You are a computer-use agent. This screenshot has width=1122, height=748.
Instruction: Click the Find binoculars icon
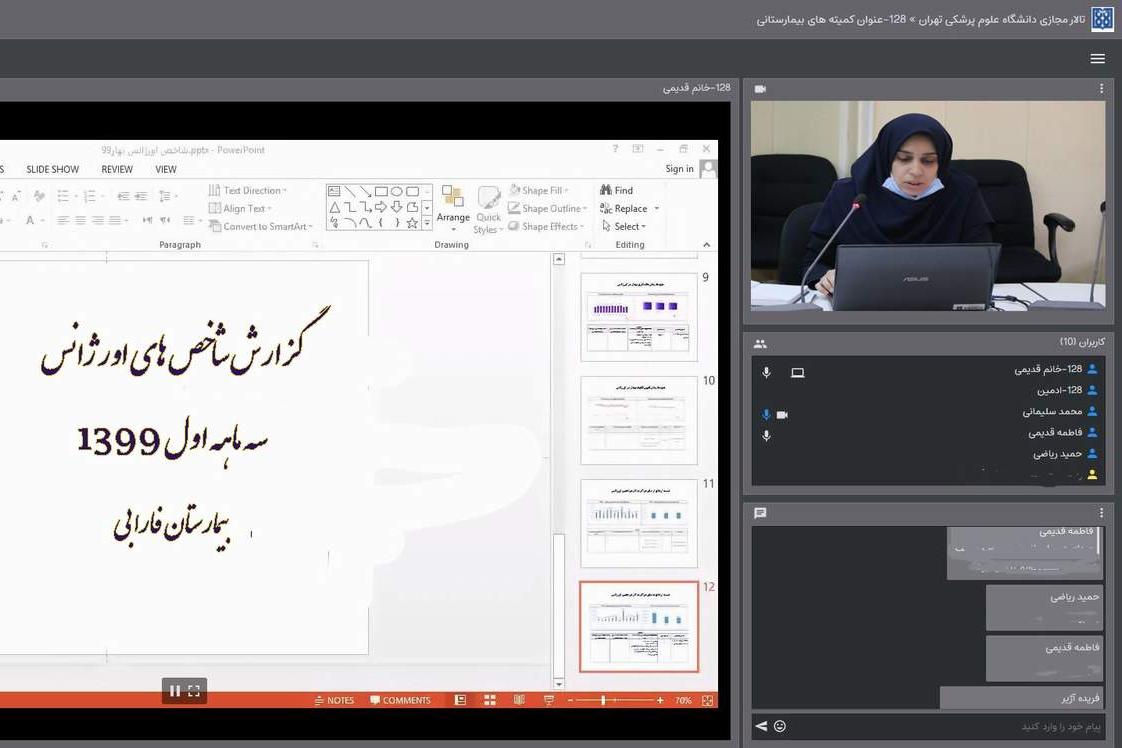coord(606,190)
